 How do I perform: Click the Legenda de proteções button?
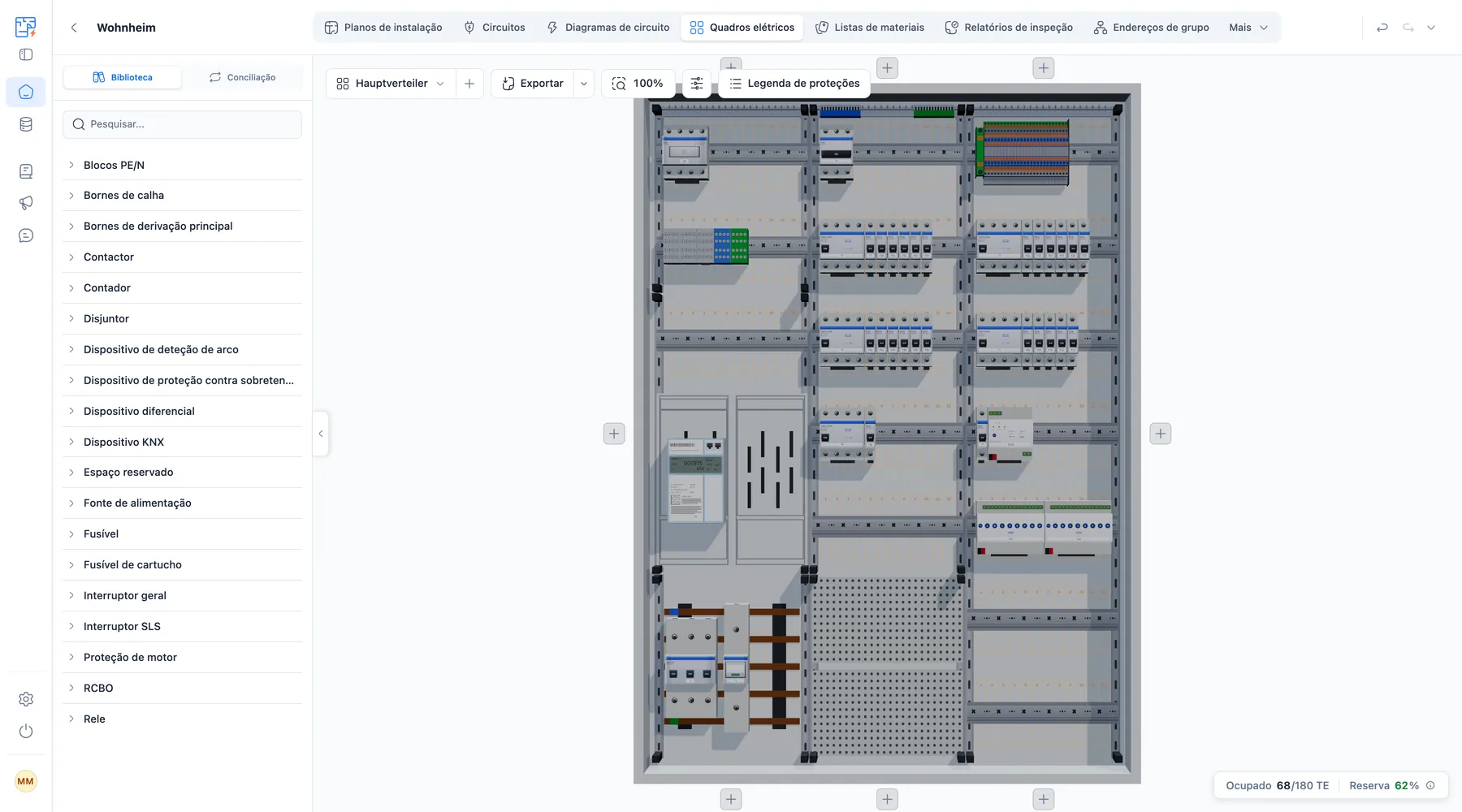(x=794, y=84)
